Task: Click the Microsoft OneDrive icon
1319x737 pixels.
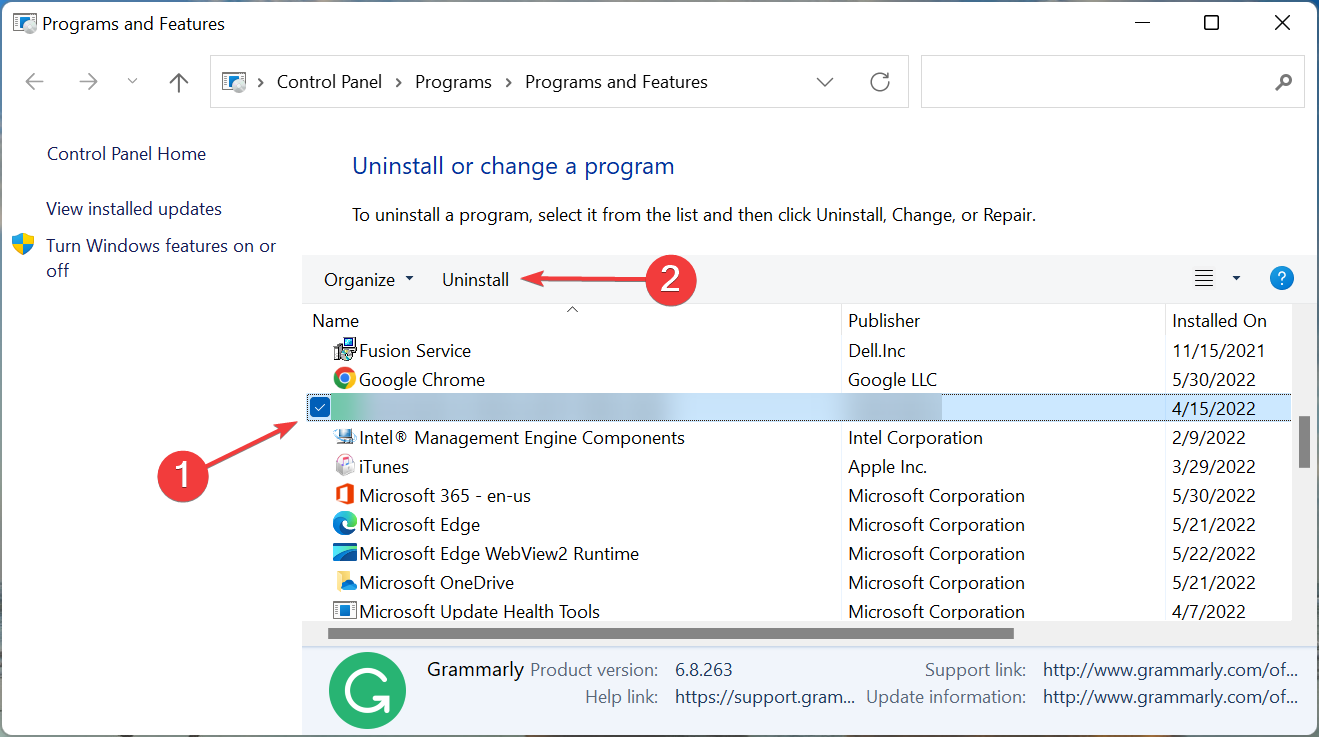Action: coord(345,582)
